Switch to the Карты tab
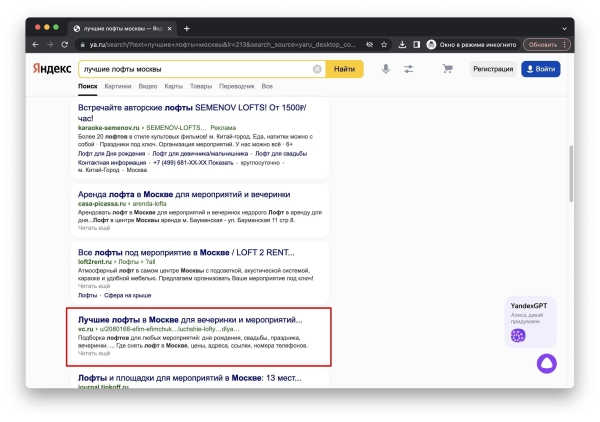 173,86
